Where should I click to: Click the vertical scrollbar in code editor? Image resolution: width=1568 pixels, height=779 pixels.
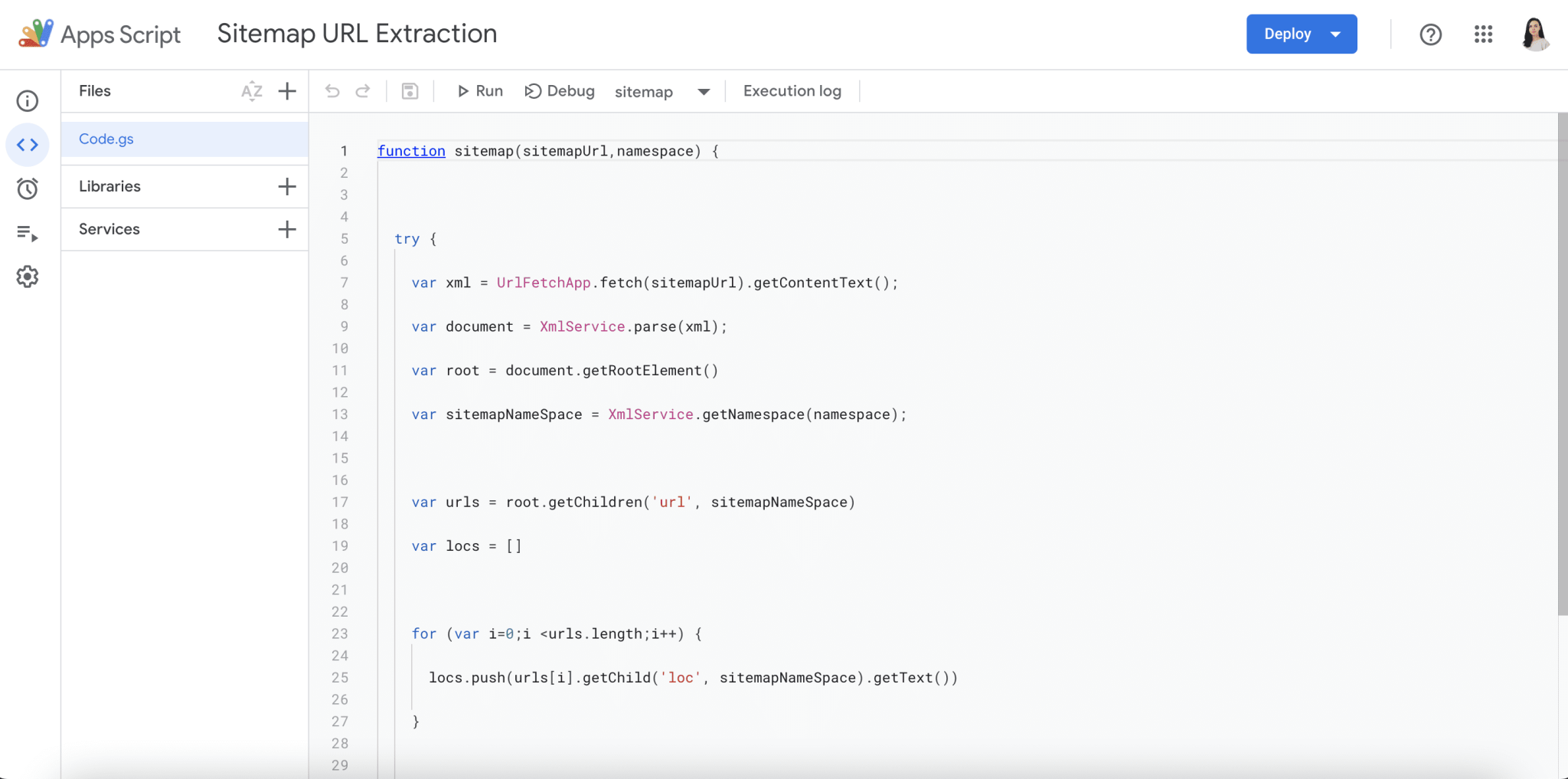(1562, 364)
